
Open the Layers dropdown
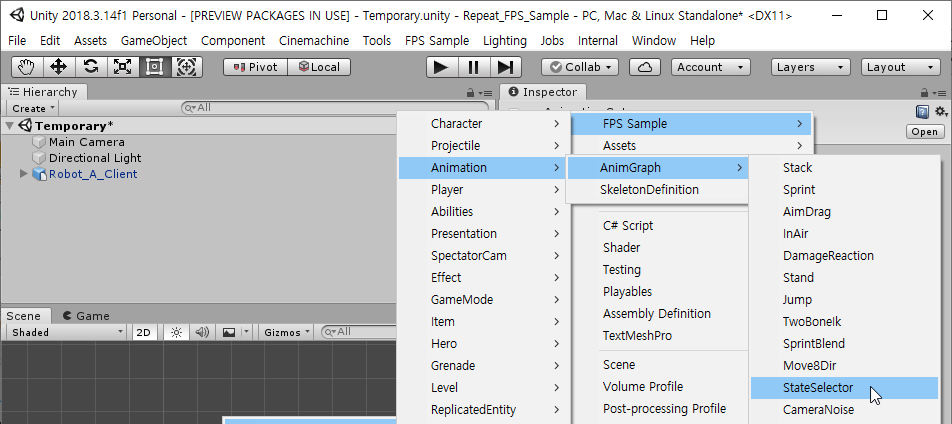tap(810, 67)
